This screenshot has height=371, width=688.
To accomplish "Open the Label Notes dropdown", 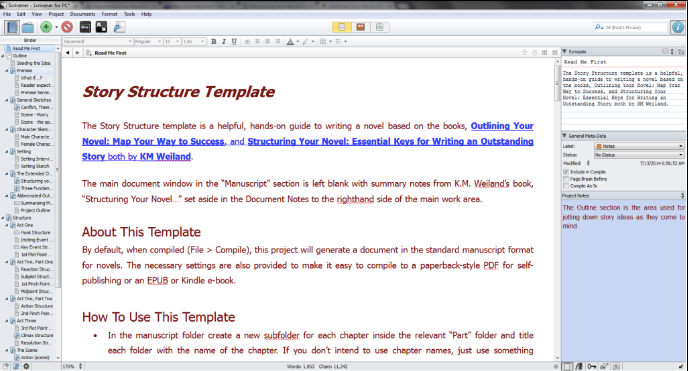I will pyautogui.click(x=639, y=146).
